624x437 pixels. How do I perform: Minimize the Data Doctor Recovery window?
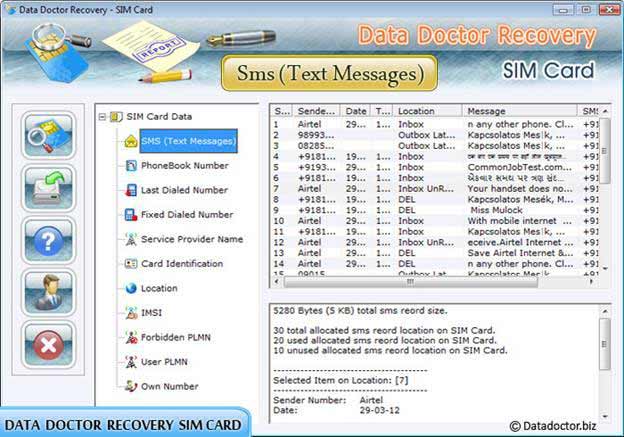pos(563,10)
